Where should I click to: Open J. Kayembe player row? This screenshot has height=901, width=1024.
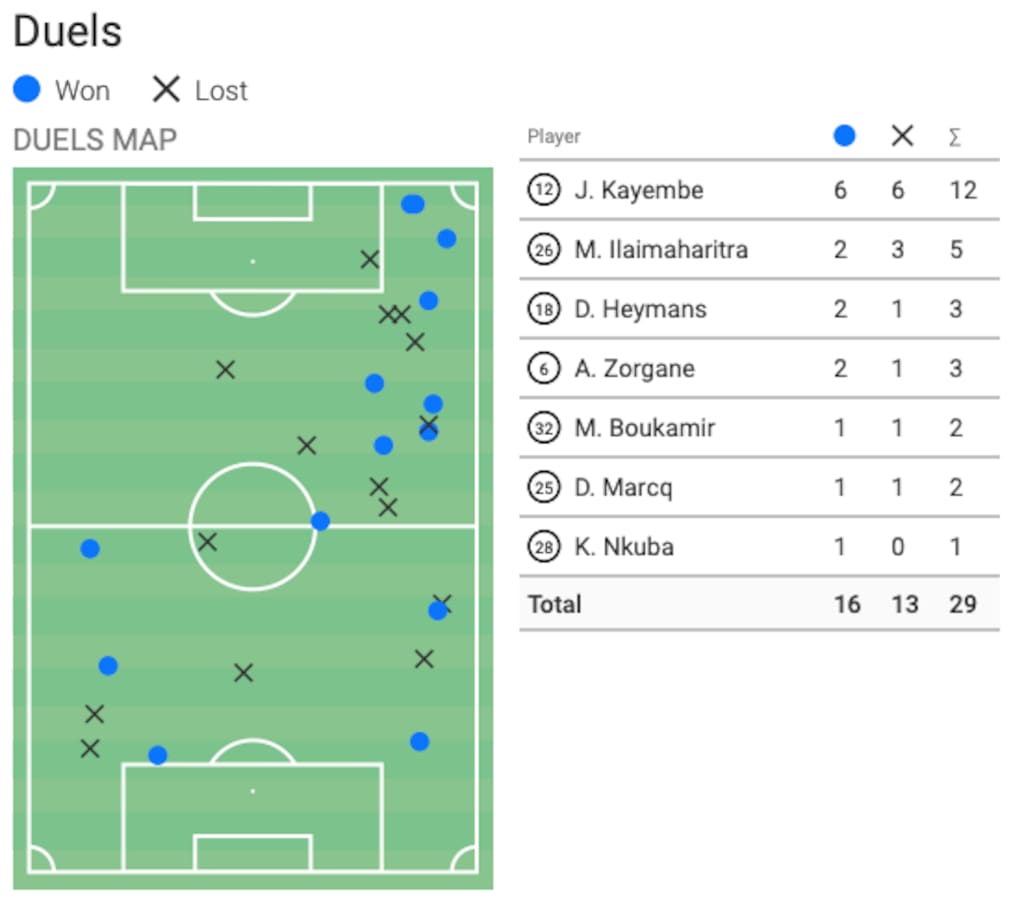coord(639,190)
